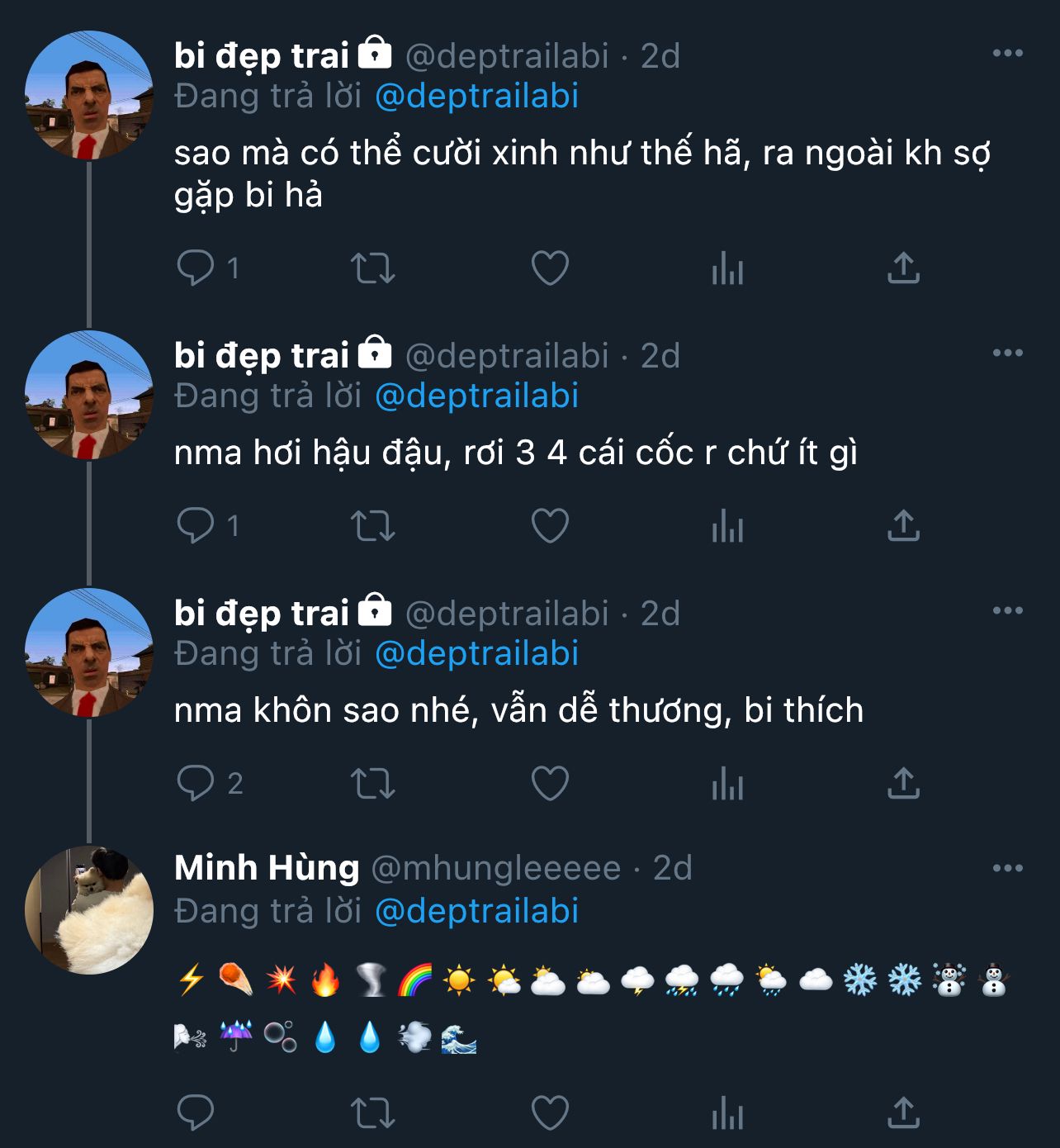This screenshot has width=1060, height=1148.
Task: Like the 'nma hơi hậu đậu' tweet
Action: tap(550, 525)
